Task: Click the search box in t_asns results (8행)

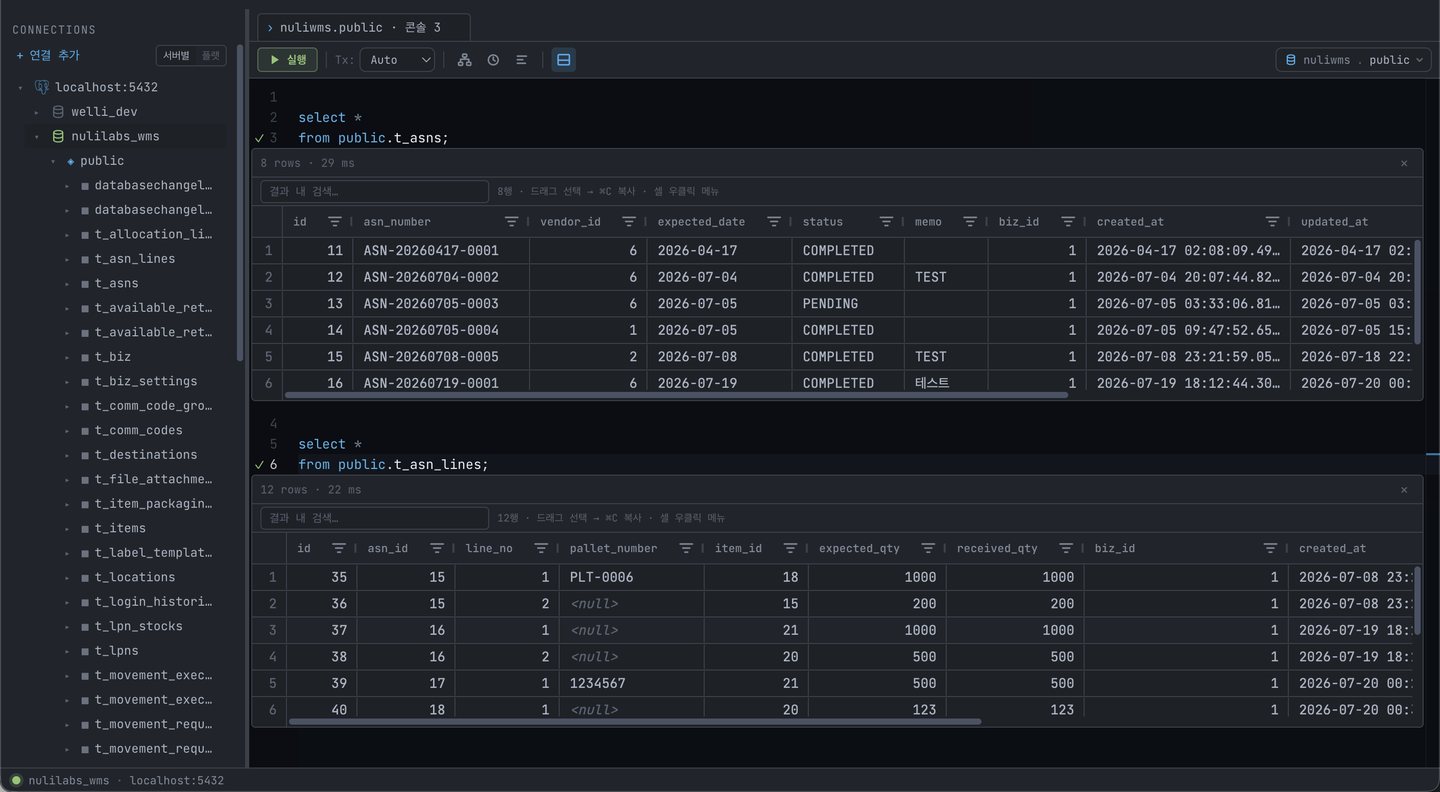Action: (x=374, y=191)
